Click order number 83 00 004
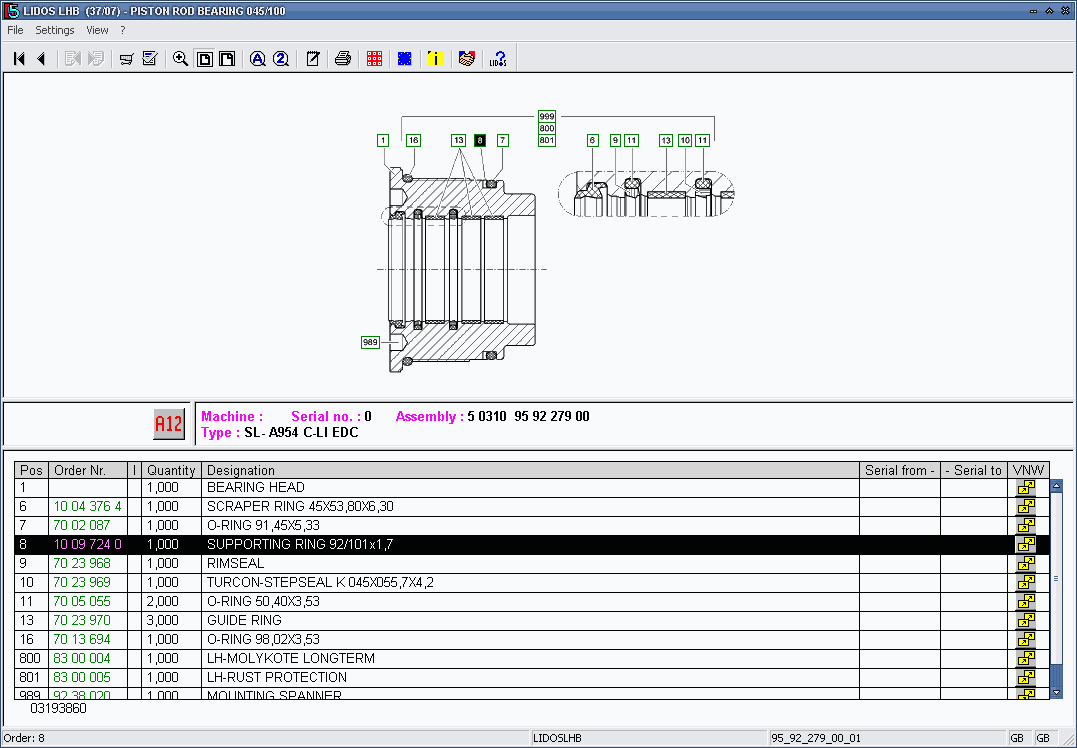This screenshot has height=748, width=1077. (82, 659)
